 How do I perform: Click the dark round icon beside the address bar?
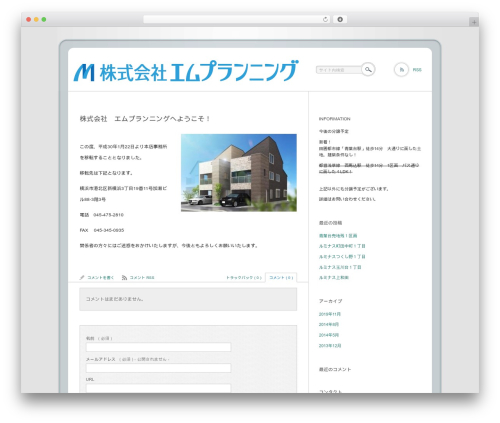point(340,19)
